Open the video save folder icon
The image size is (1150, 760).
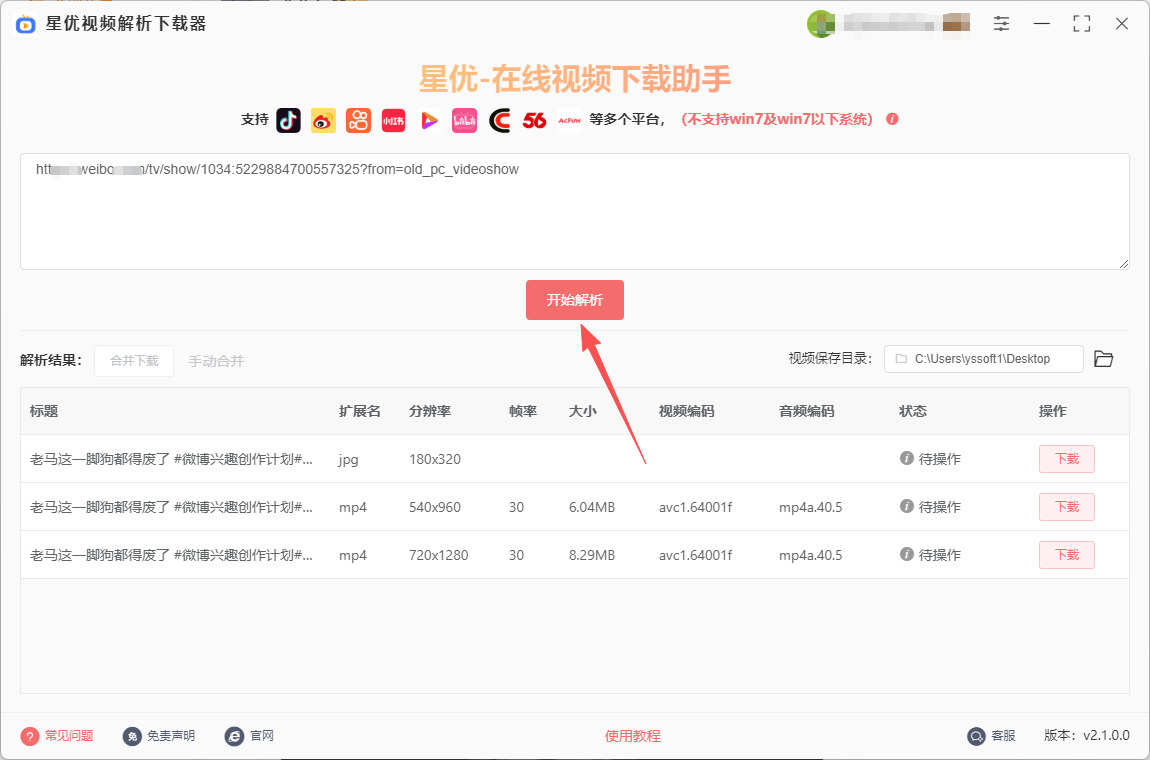(1103, 359)
